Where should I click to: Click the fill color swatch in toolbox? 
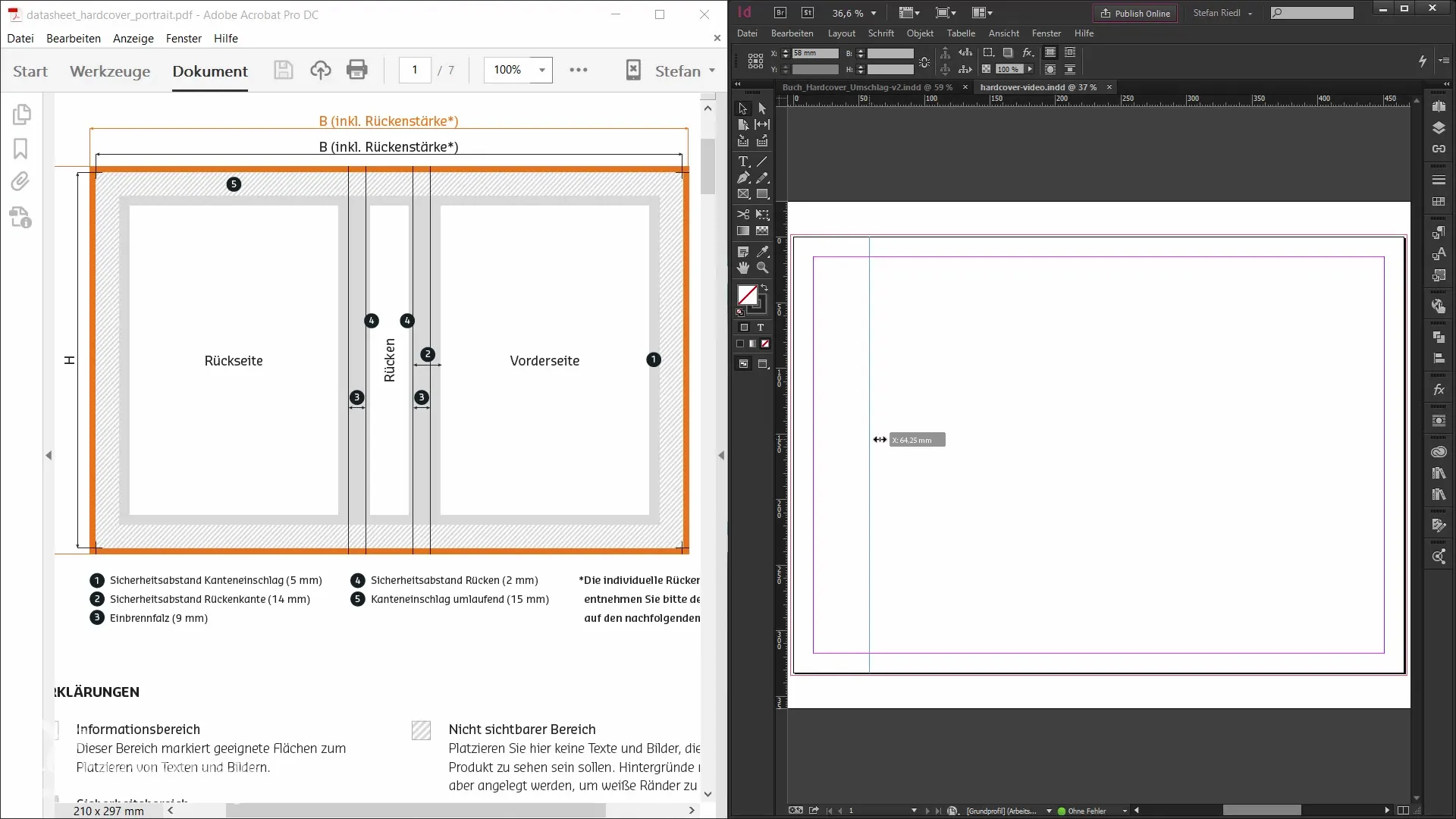point(747,294)
